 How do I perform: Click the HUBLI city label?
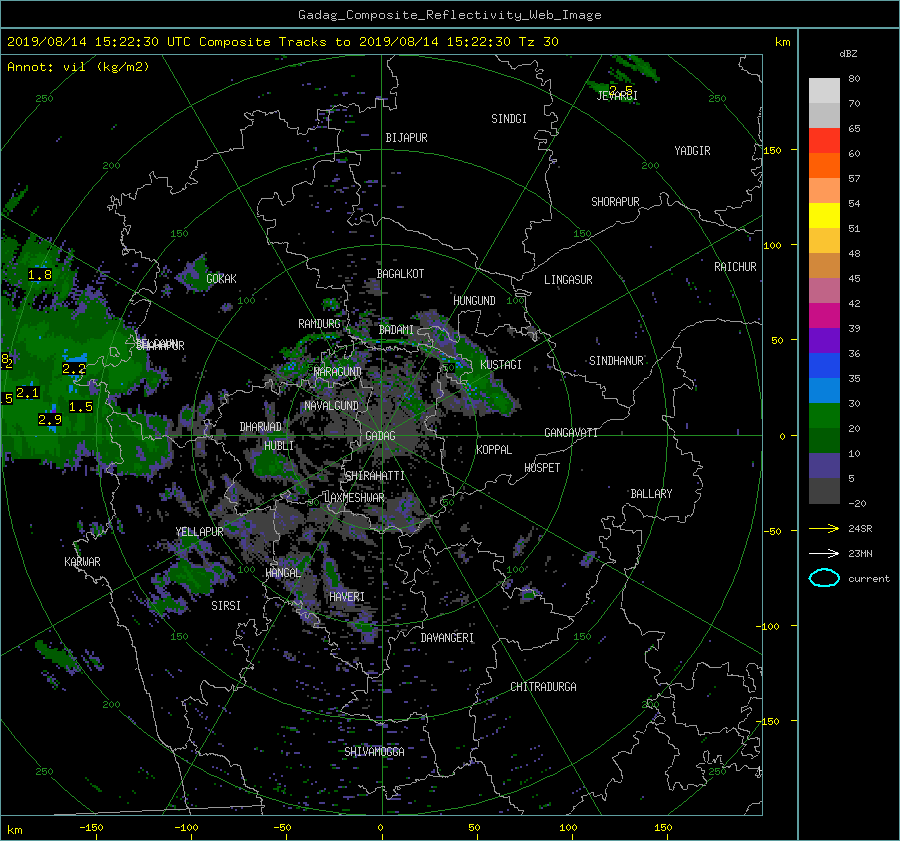[279, 445]
